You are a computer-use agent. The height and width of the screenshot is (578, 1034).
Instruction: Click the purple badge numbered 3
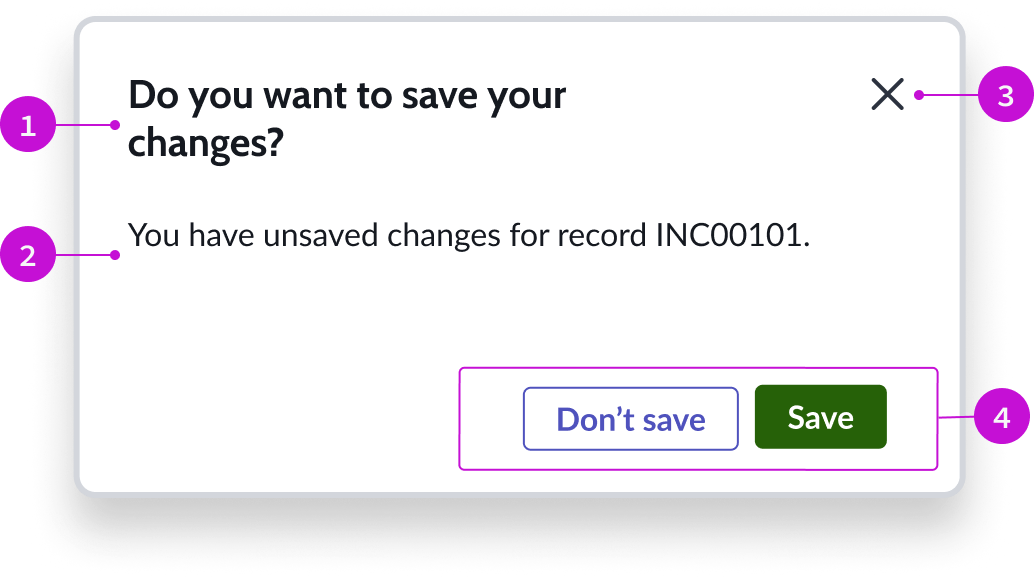(1006, 96)
